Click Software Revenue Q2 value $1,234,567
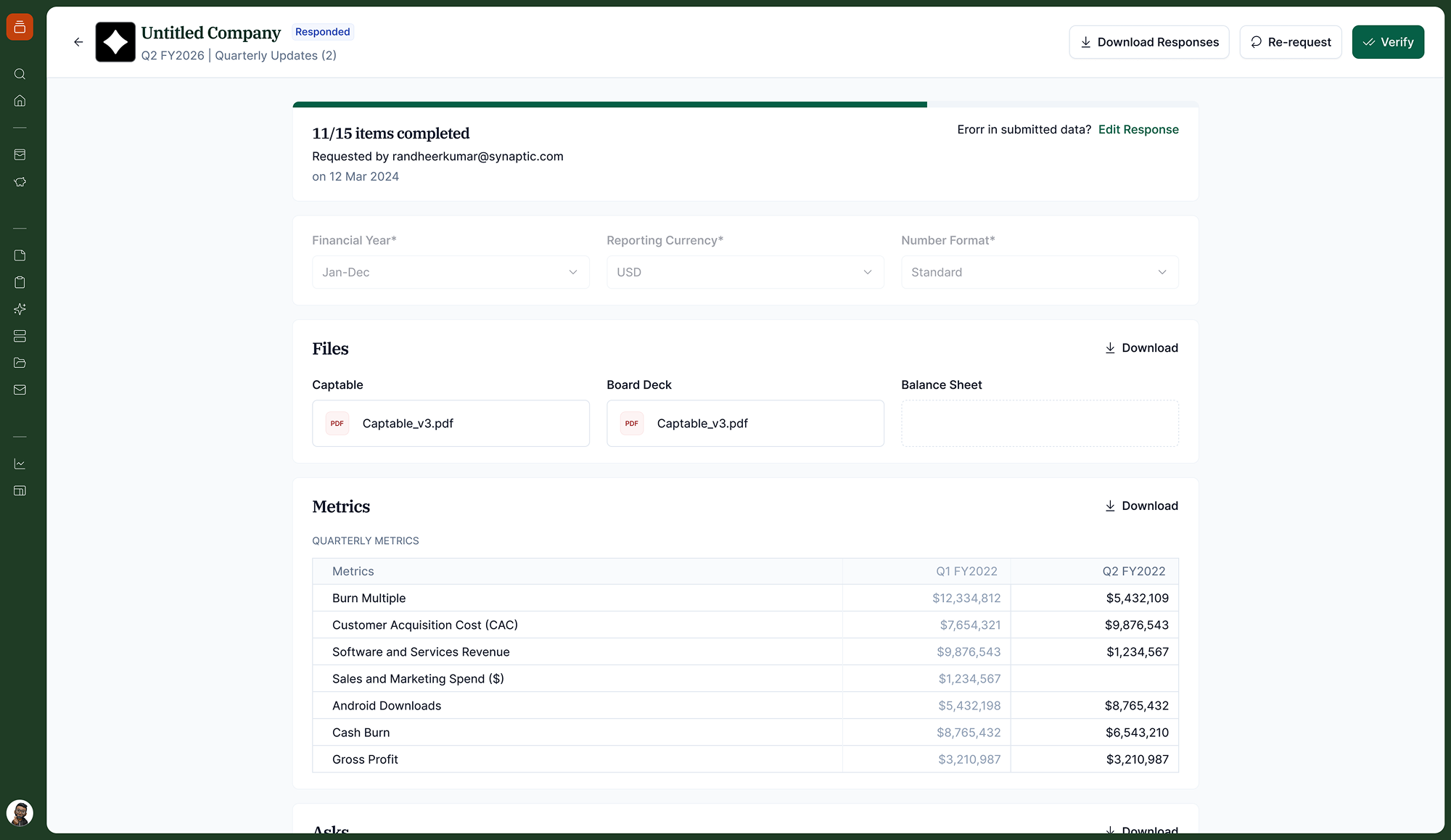 (x=1138, y=652)
